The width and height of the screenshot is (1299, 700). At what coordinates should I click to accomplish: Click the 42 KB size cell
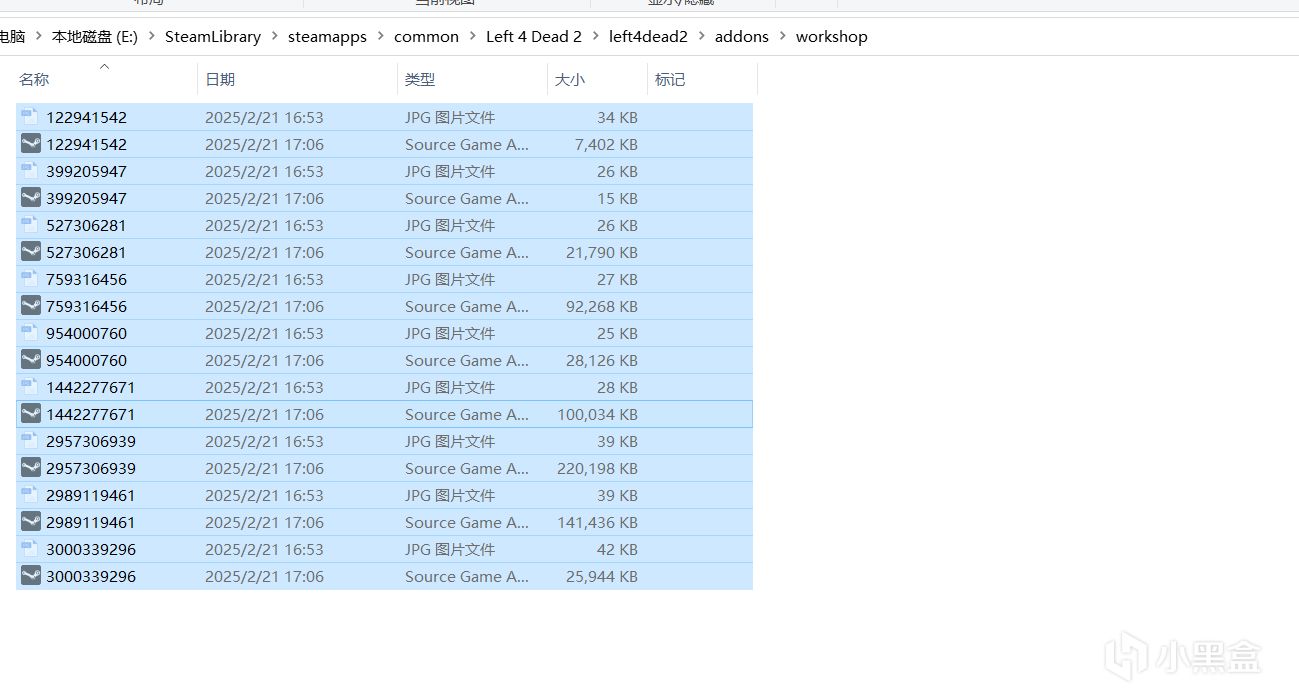click(x=617, y=549)
